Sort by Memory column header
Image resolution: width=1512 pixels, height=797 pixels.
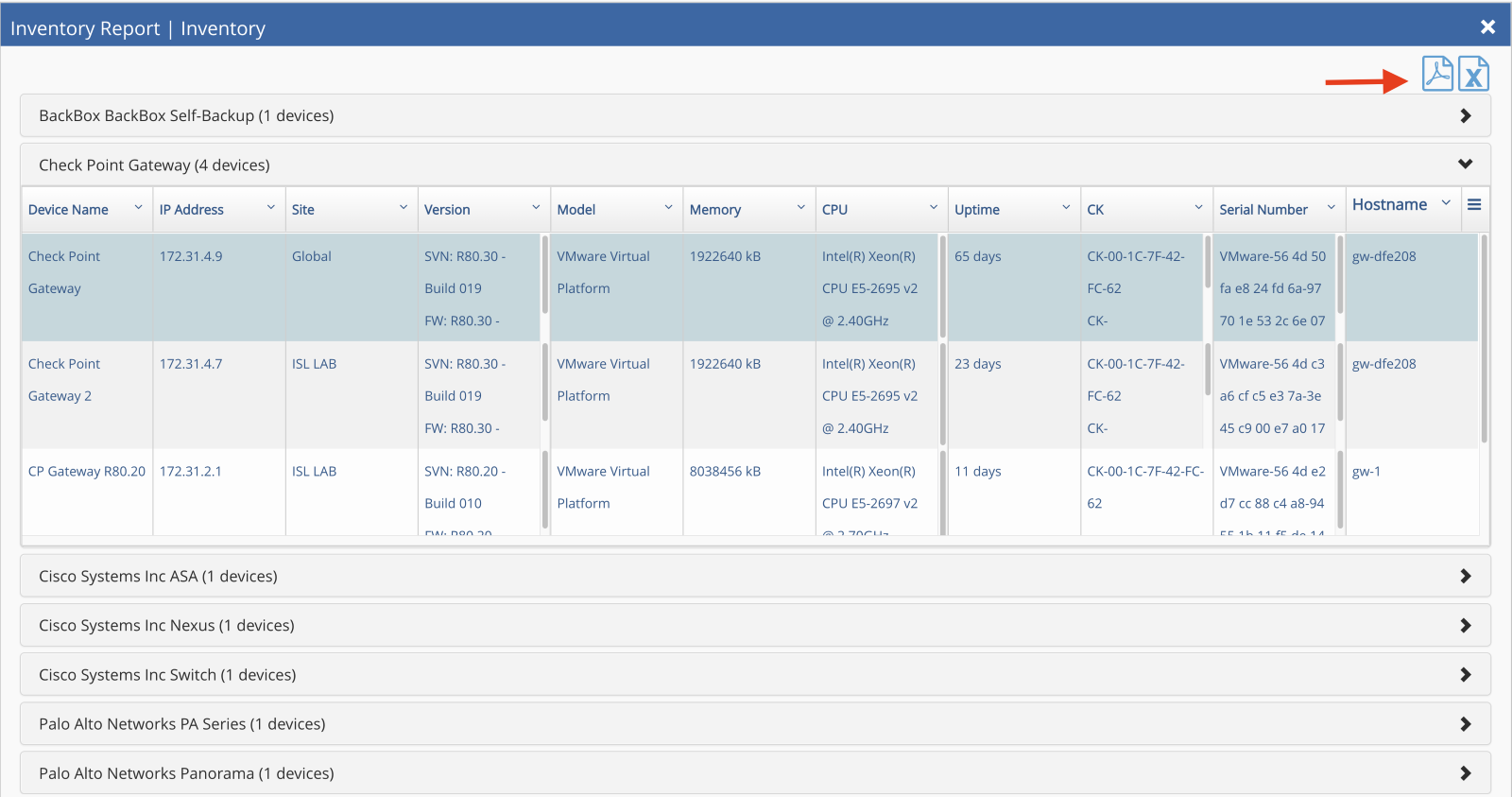tap(714, 210)
